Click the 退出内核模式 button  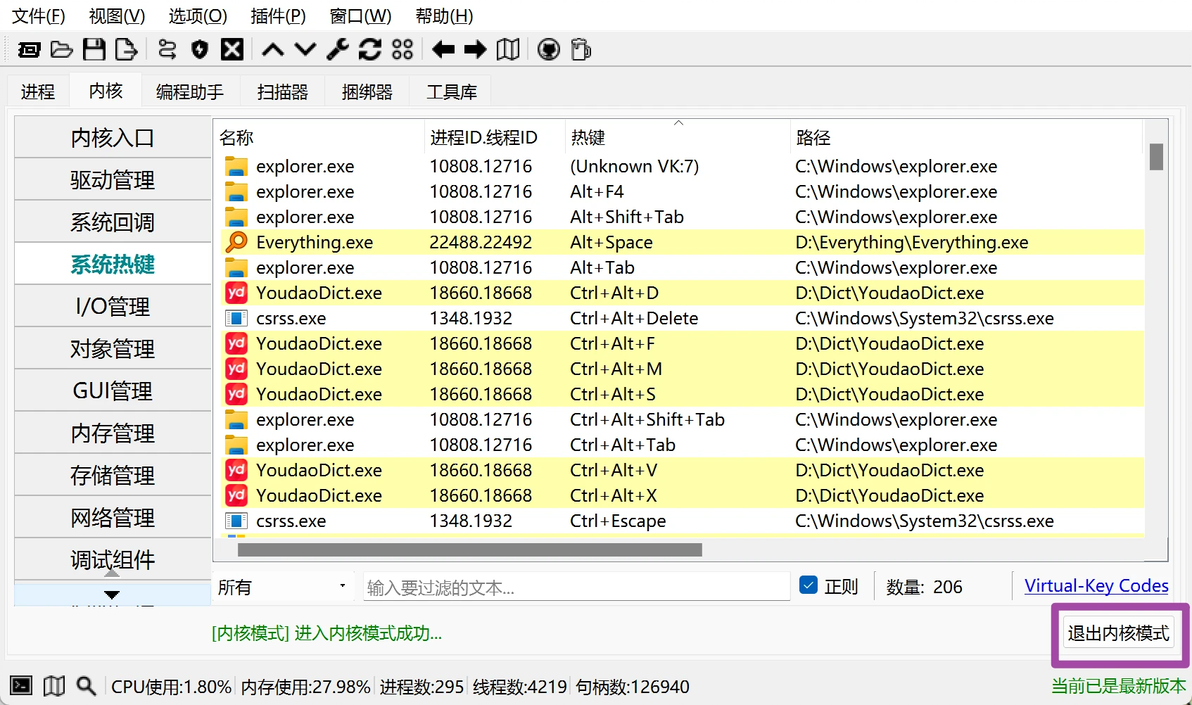point(1118,633)
